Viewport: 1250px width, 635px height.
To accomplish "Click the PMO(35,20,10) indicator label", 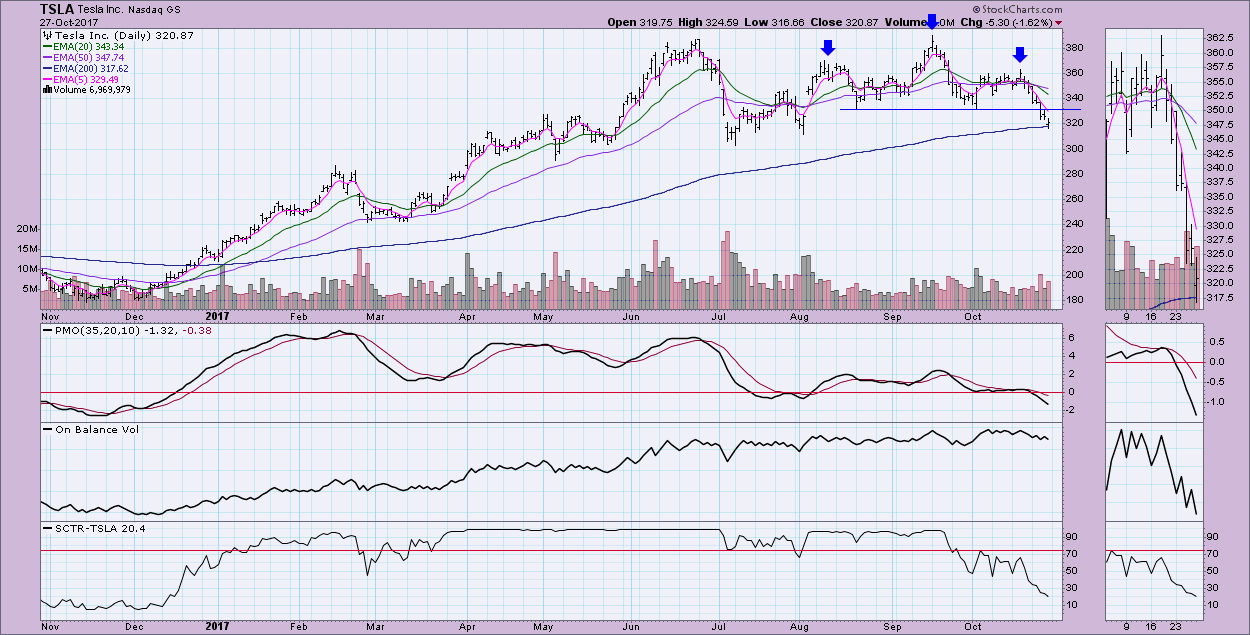I will (x=90, y=331).
